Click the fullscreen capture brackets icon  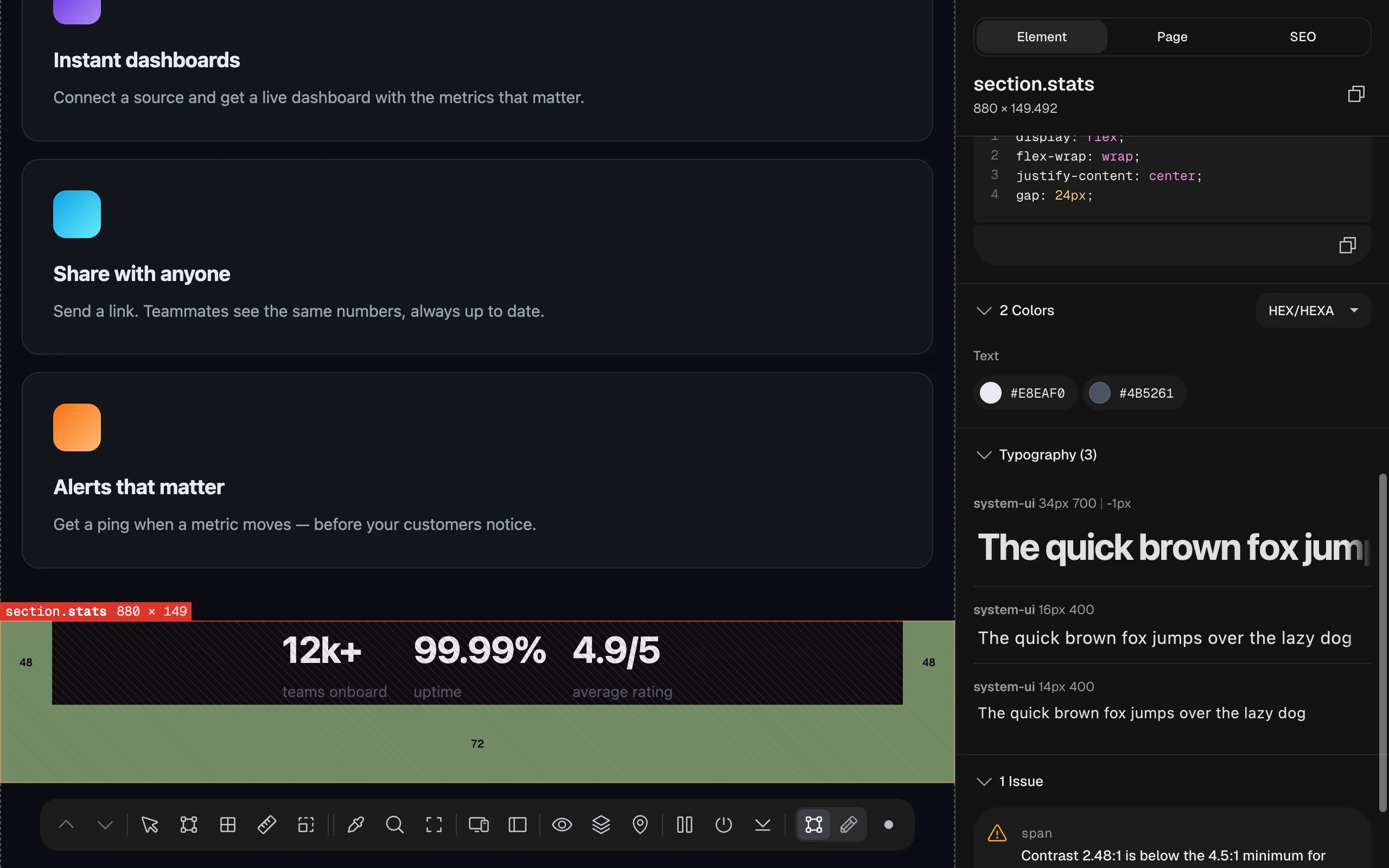434,825
